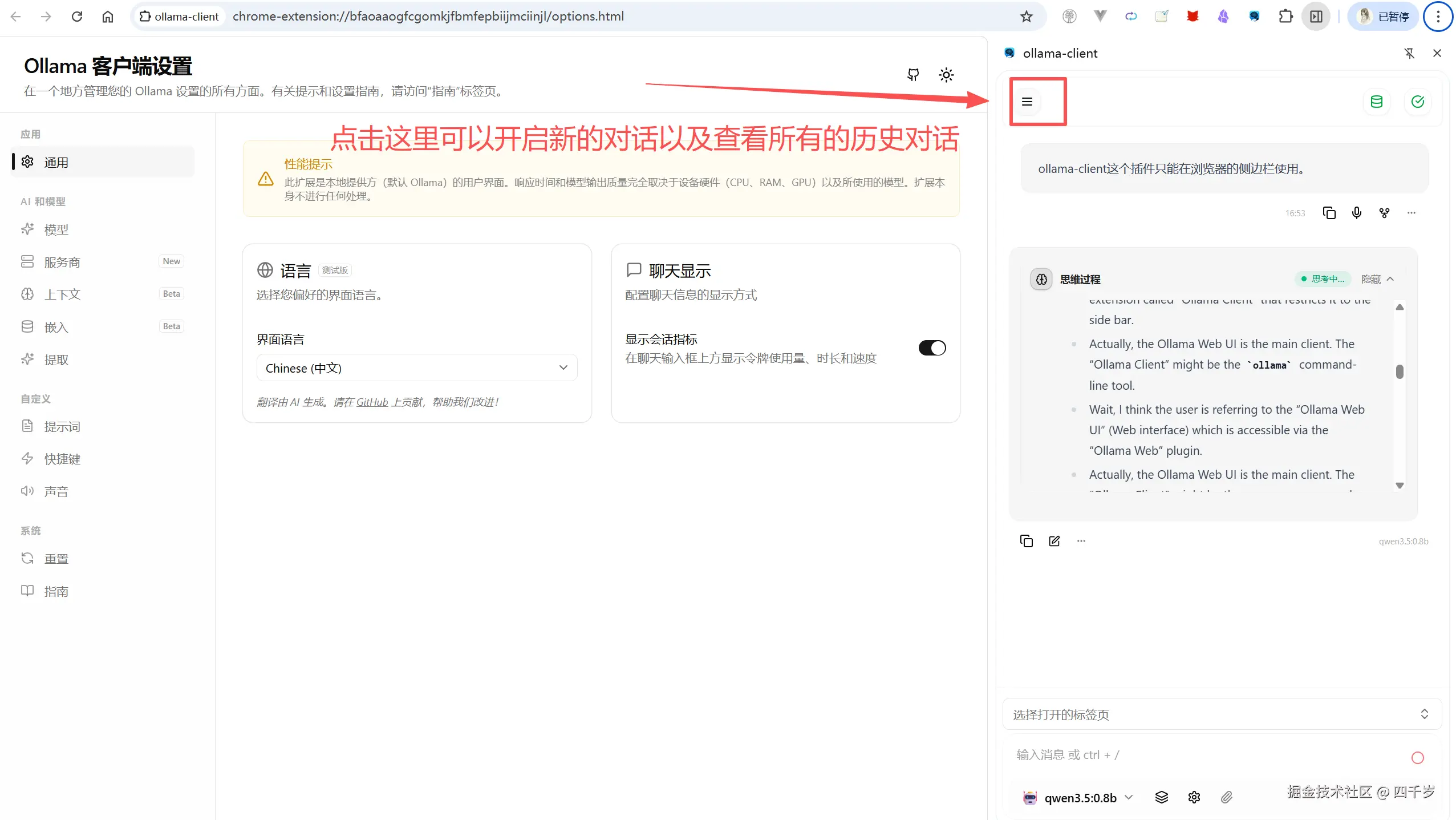Click 重置 to reset settings
Screen dimensions: 1456x820
click(x=56, y=558)
